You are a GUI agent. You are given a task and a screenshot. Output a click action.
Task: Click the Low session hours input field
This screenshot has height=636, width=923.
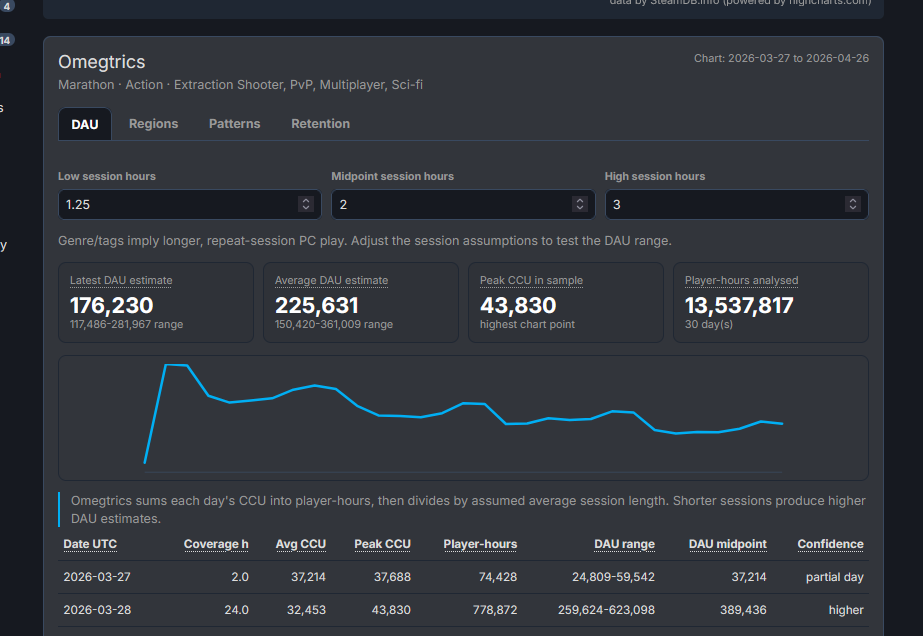click(x=190, y=204)
